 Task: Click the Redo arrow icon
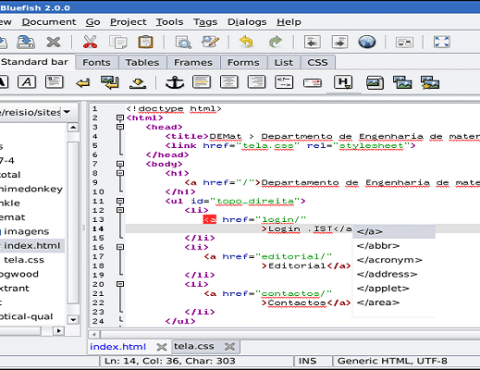[x=275, y=42]
